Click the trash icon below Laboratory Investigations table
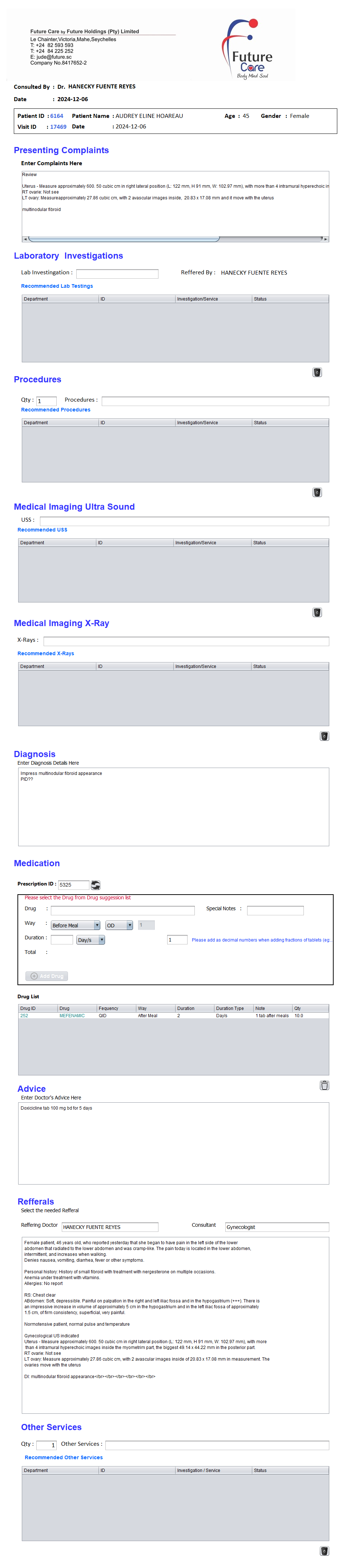The width and height of the screenshot is (338, 1568). (x=317, y=372)
